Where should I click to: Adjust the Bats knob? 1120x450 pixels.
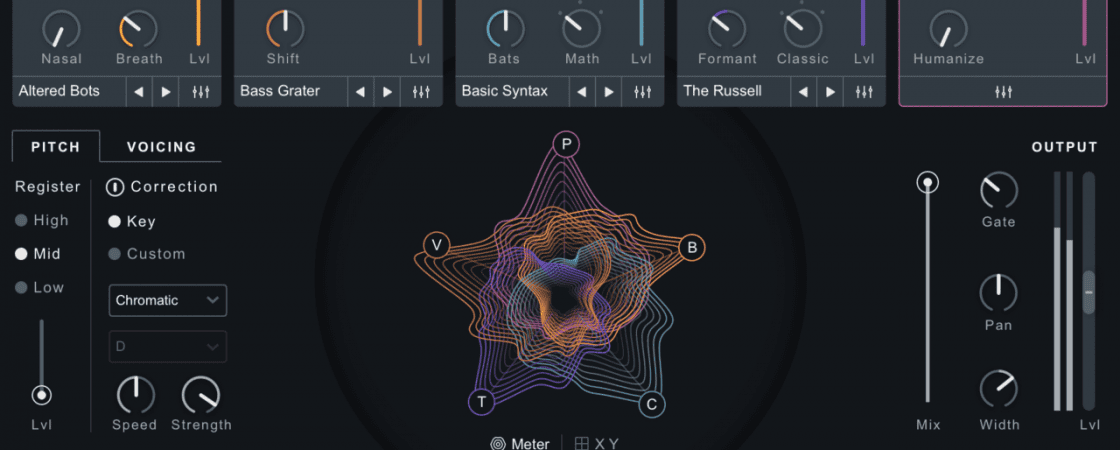[506, 30]
